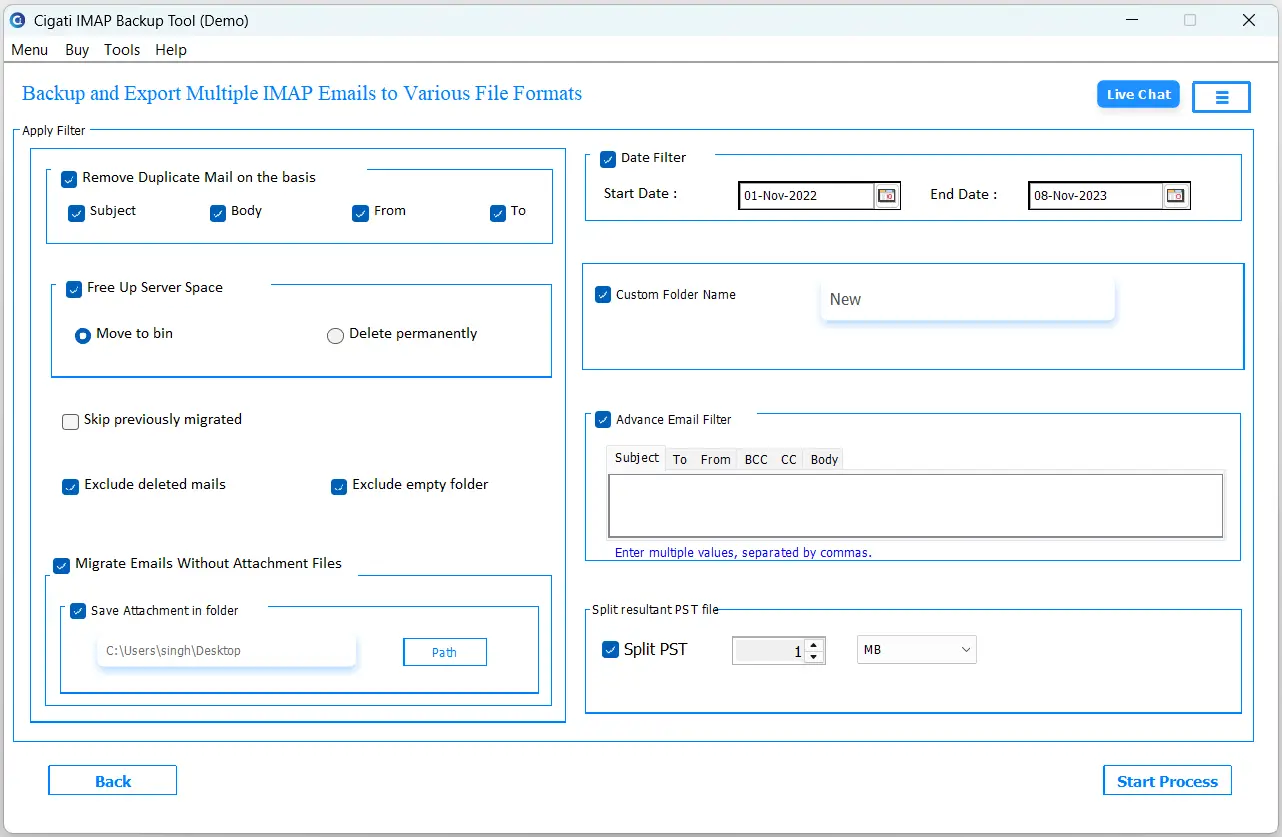Uncheck the Split PST checkbox
Image resolution: width=1282 pixels, height=837 pixels.
[610, 650]
